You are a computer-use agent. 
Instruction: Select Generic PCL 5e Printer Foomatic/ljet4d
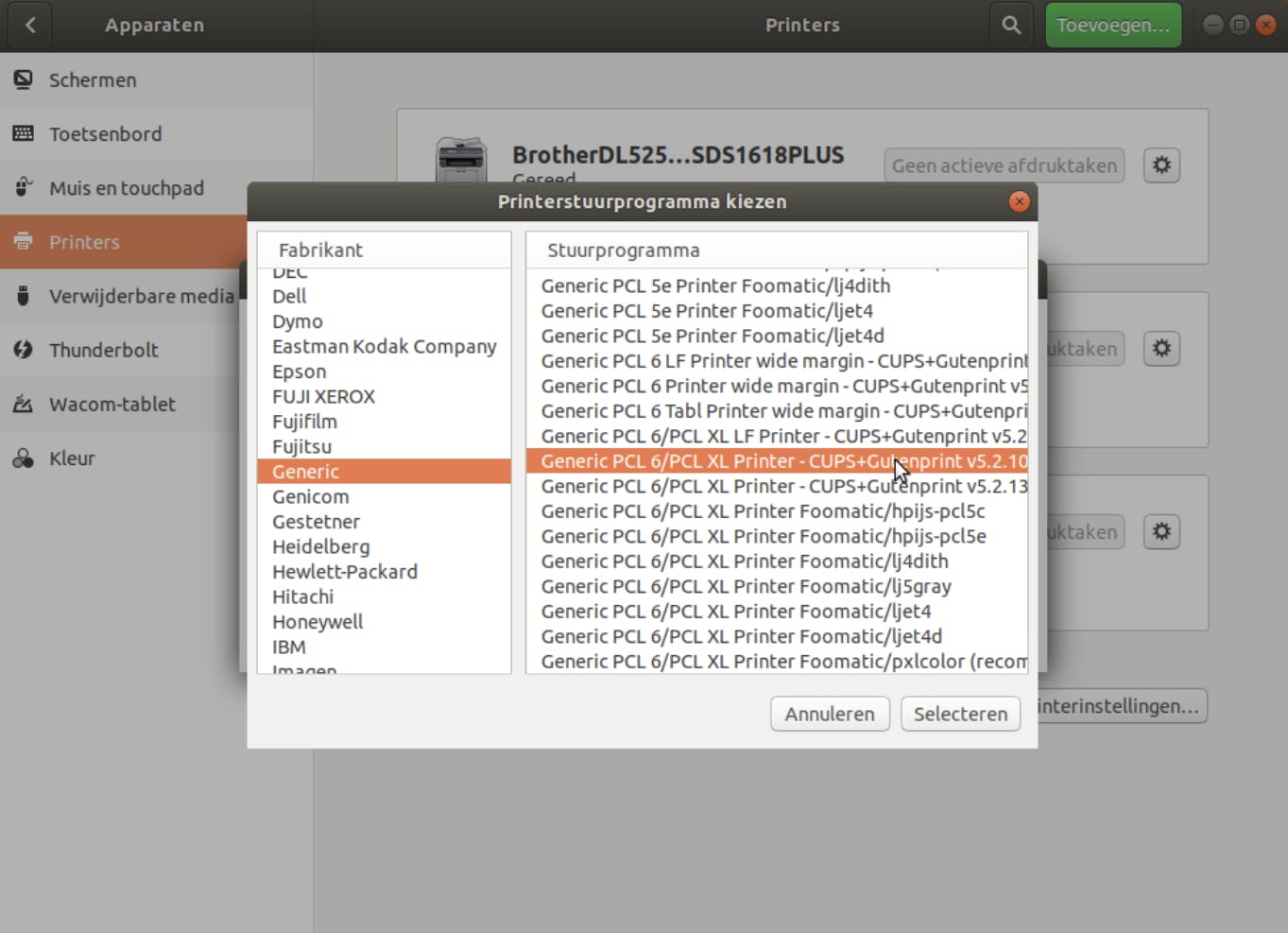point(777,336)
